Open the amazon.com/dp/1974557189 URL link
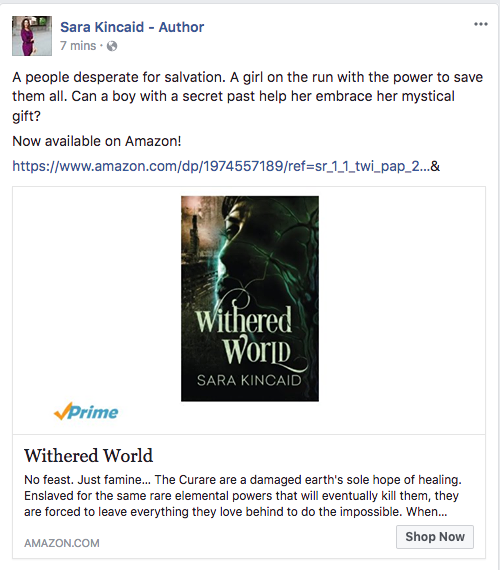Screen dimensions: 500x570 click(221, 166)
